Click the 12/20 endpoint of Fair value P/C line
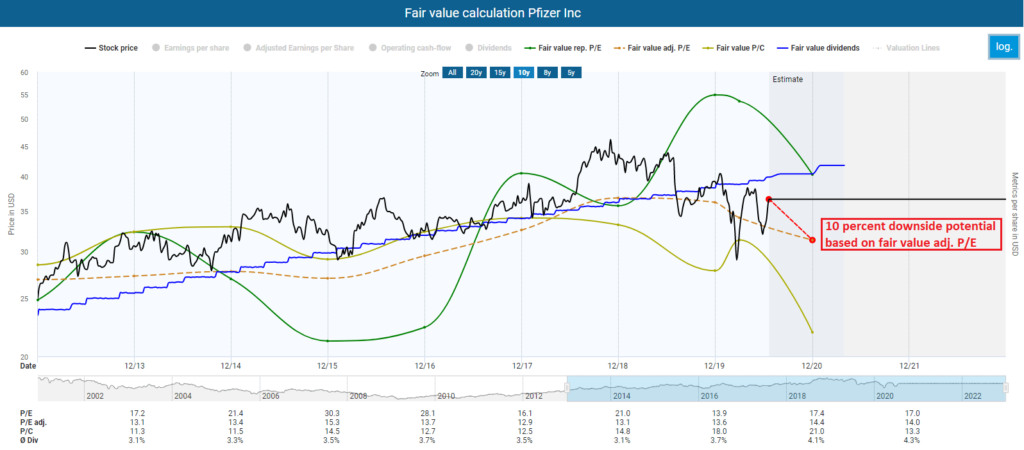This screenshot has width=1024, height=450. [812, 332]
